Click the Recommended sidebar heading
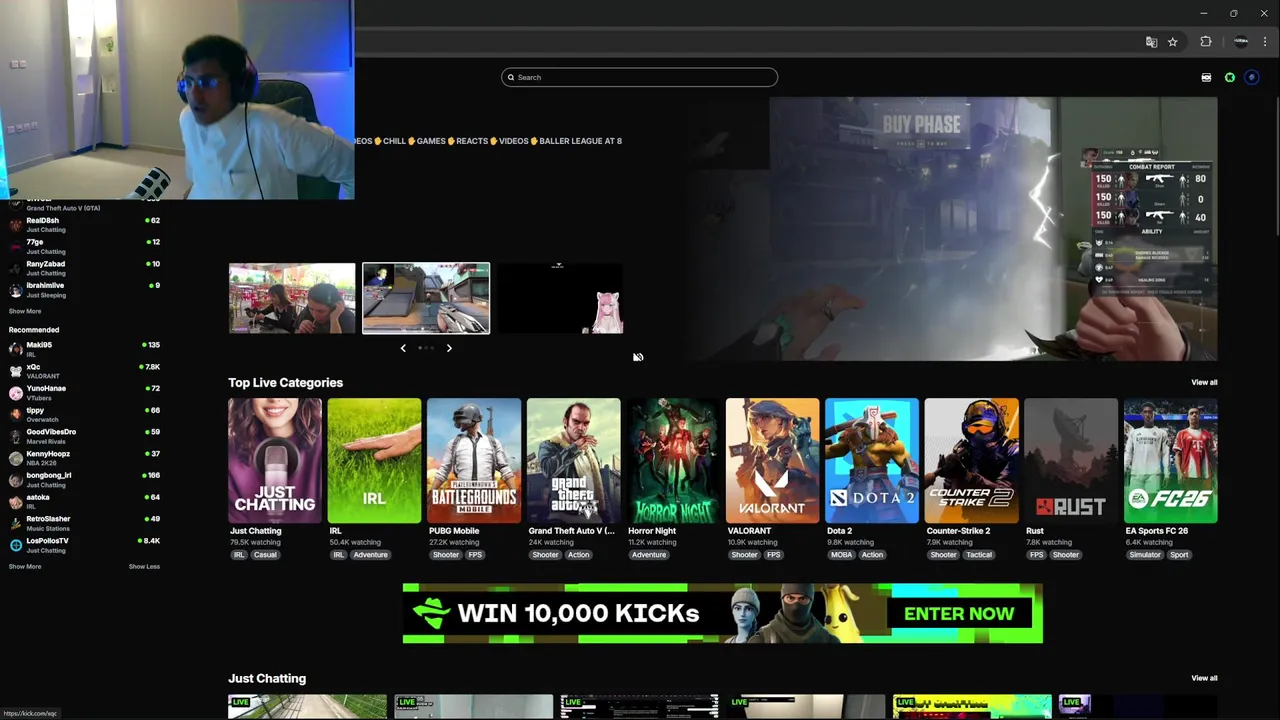Image resolution: width=1280 pixels, height=720 pixels. pos(34,330)
